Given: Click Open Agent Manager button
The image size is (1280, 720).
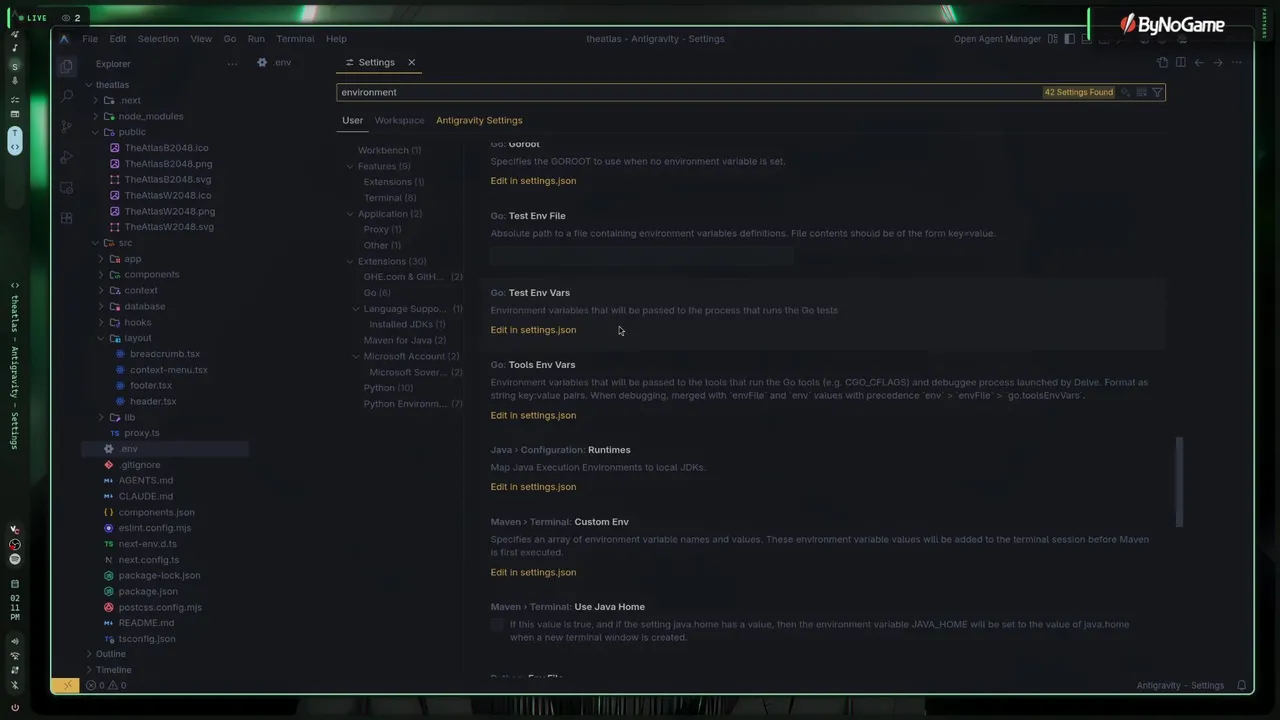Looking at the screenshot, I should [998, 39].
